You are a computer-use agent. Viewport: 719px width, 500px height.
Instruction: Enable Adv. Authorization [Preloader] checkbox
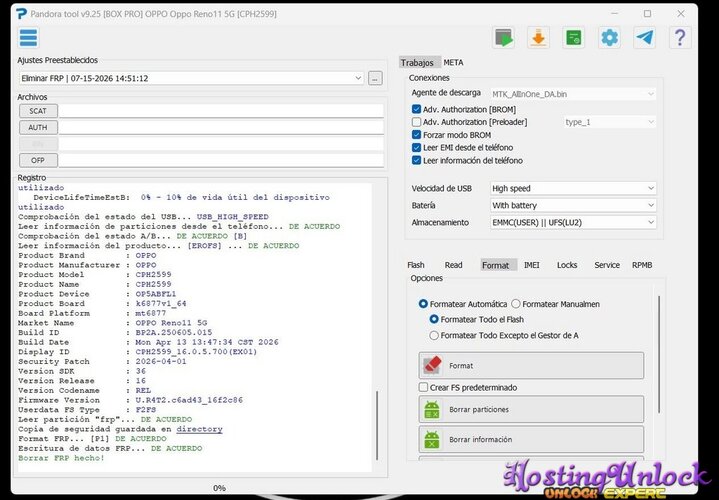pos(416,122)
